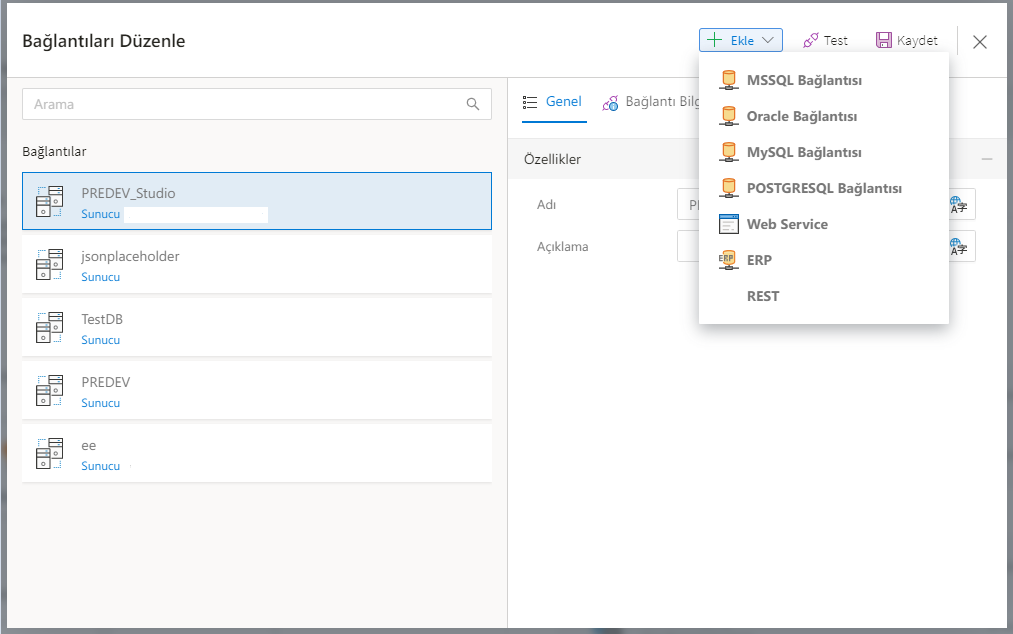Collapse the Özellikler section
Screen dimensions: 1013x634
(x=987, y=159)
